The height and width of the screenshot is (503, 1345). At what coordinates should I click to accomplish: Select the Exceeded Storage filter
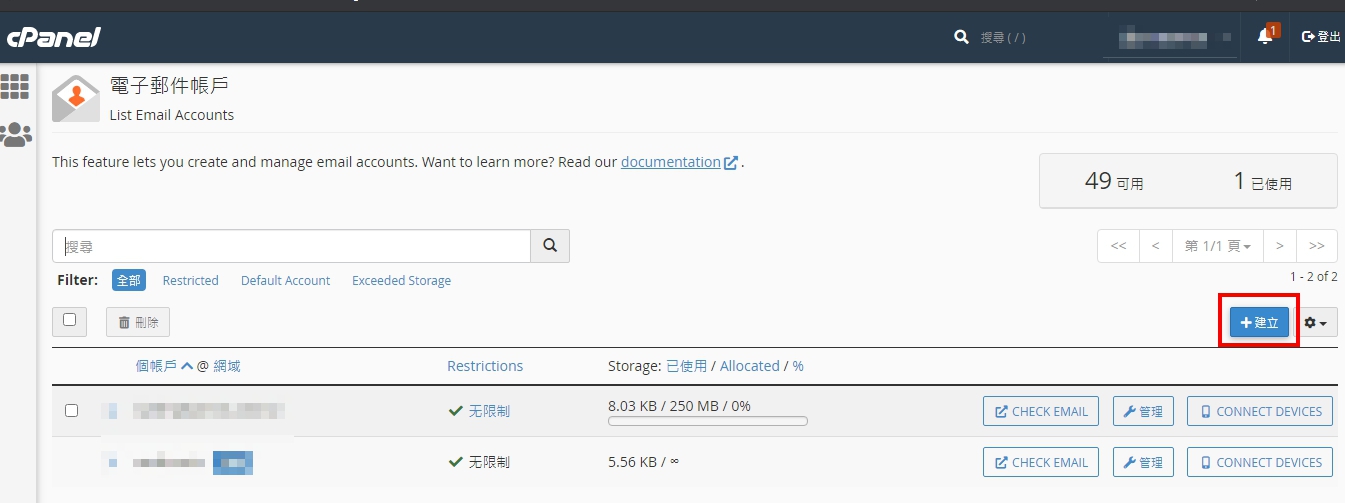[401, 281]
